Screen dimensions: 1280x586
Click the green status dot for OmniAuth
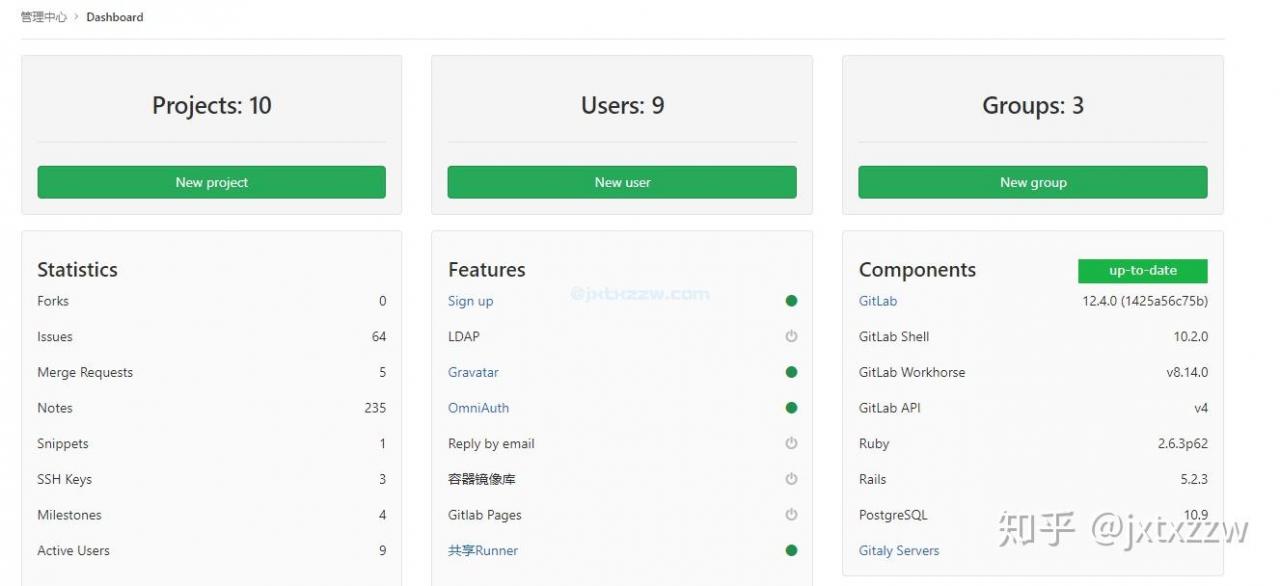click(x=791, y=408)
